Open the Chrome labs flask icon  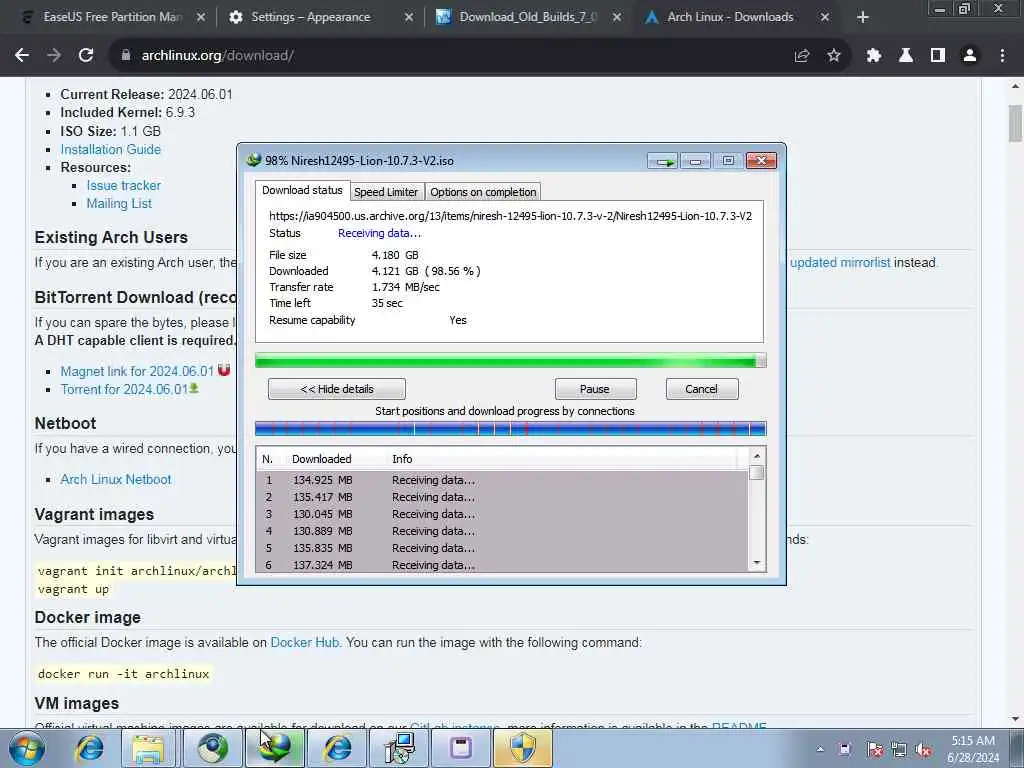(x=906, y=56)
